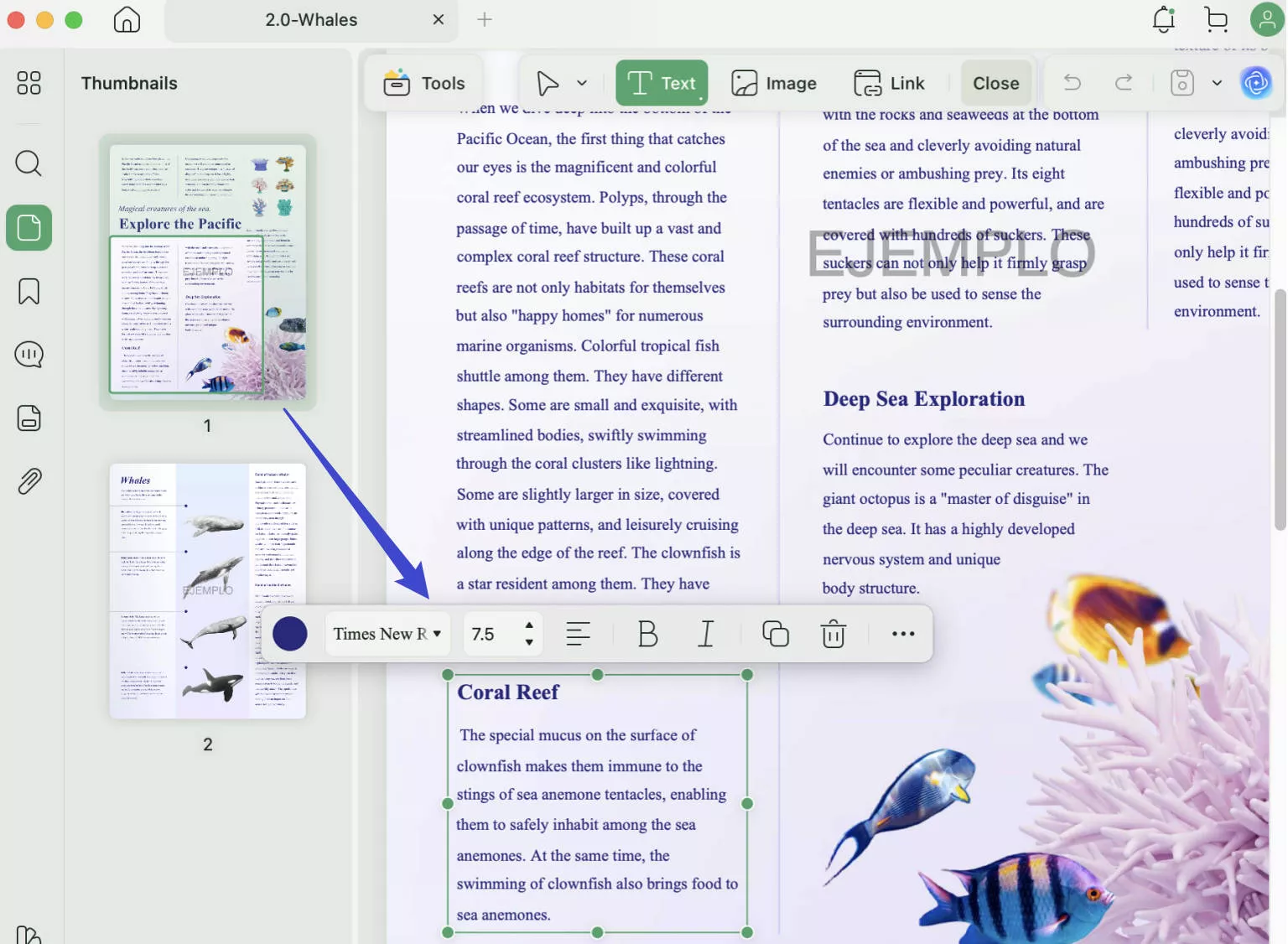Click the save icon in toolbar
The image size is (1288, 944).
tap(1182, 82)
